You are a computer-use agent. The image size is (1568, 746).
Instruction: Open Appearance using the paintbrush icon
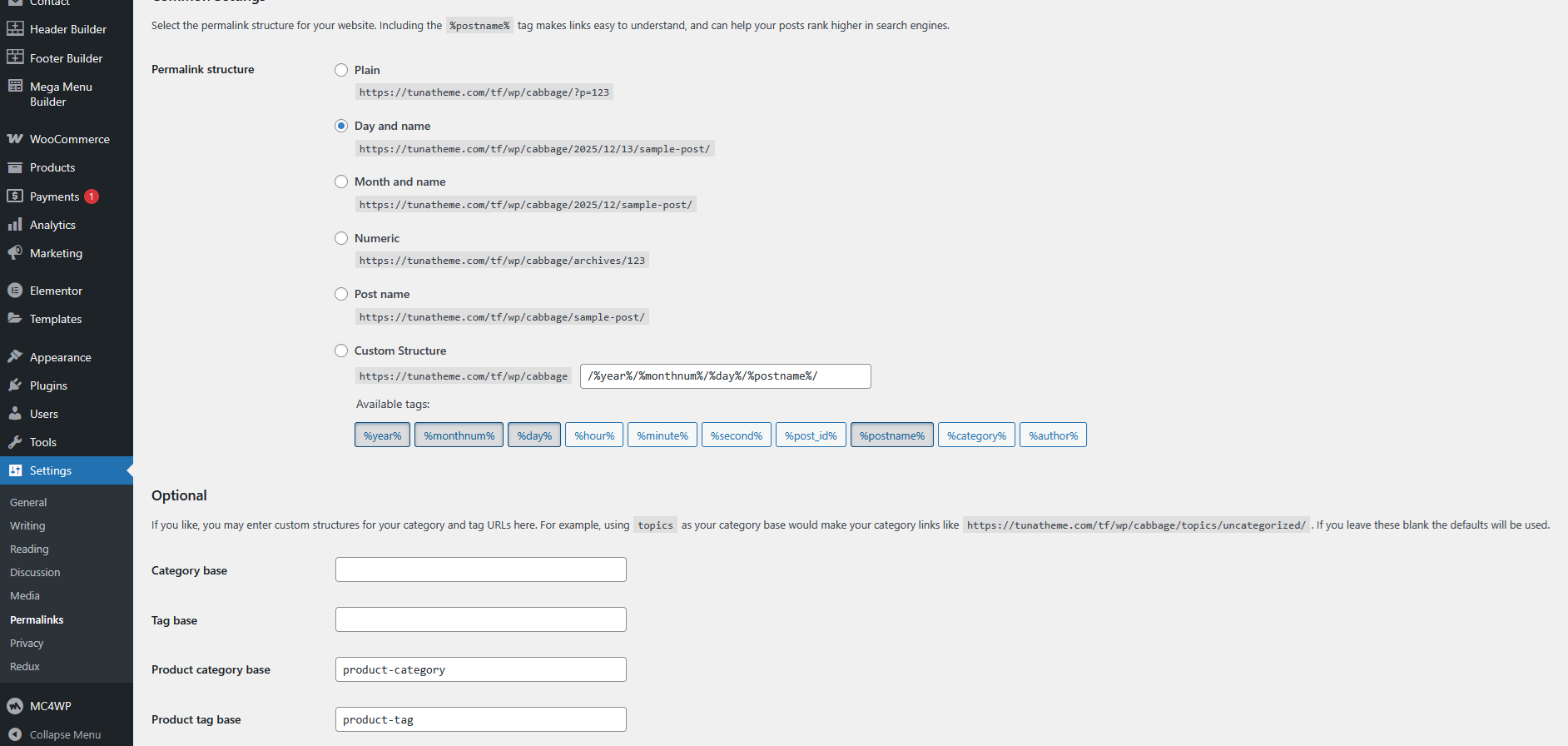pyautogui.click(x=15, y=357)
